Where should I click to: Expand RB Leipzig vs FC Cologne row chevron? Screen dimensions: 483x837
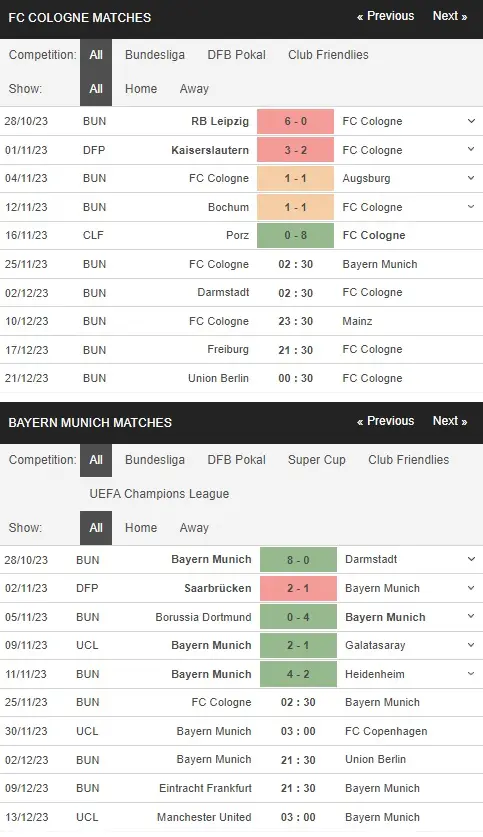coord(471,121)
